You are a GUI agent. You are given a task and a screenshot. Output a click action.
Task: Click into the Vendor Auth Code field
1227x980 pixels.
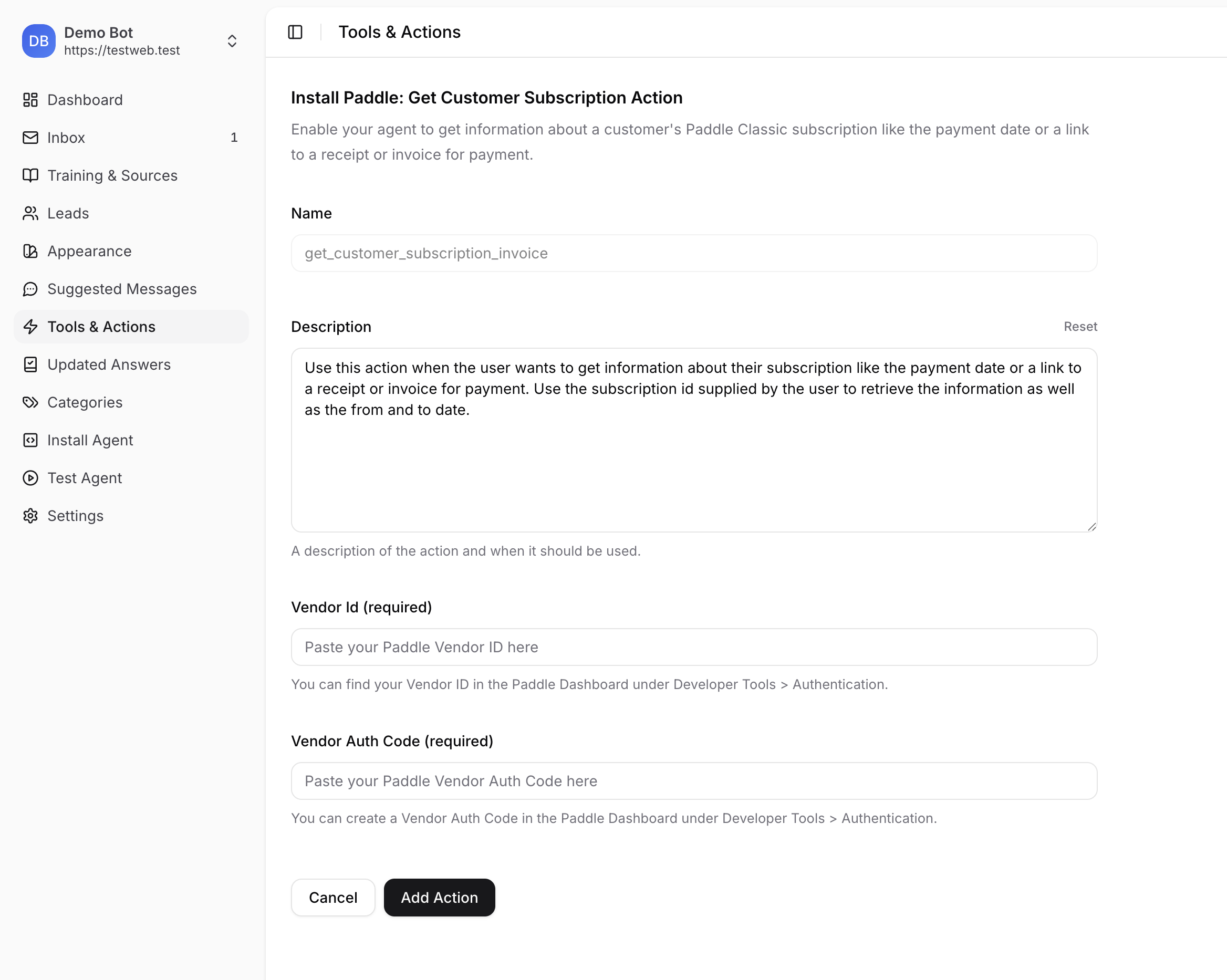click(693, 781)
